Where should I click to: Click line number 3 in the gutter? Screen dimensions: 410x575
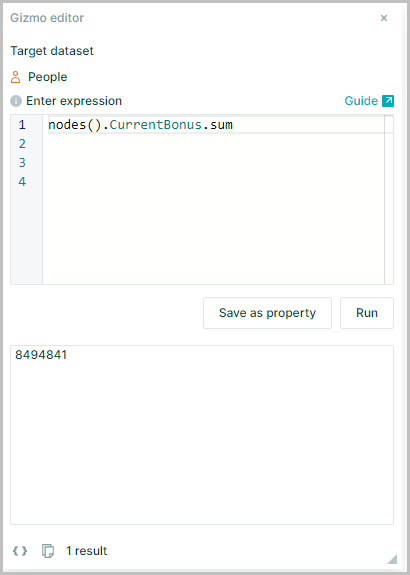coord(22,162)
